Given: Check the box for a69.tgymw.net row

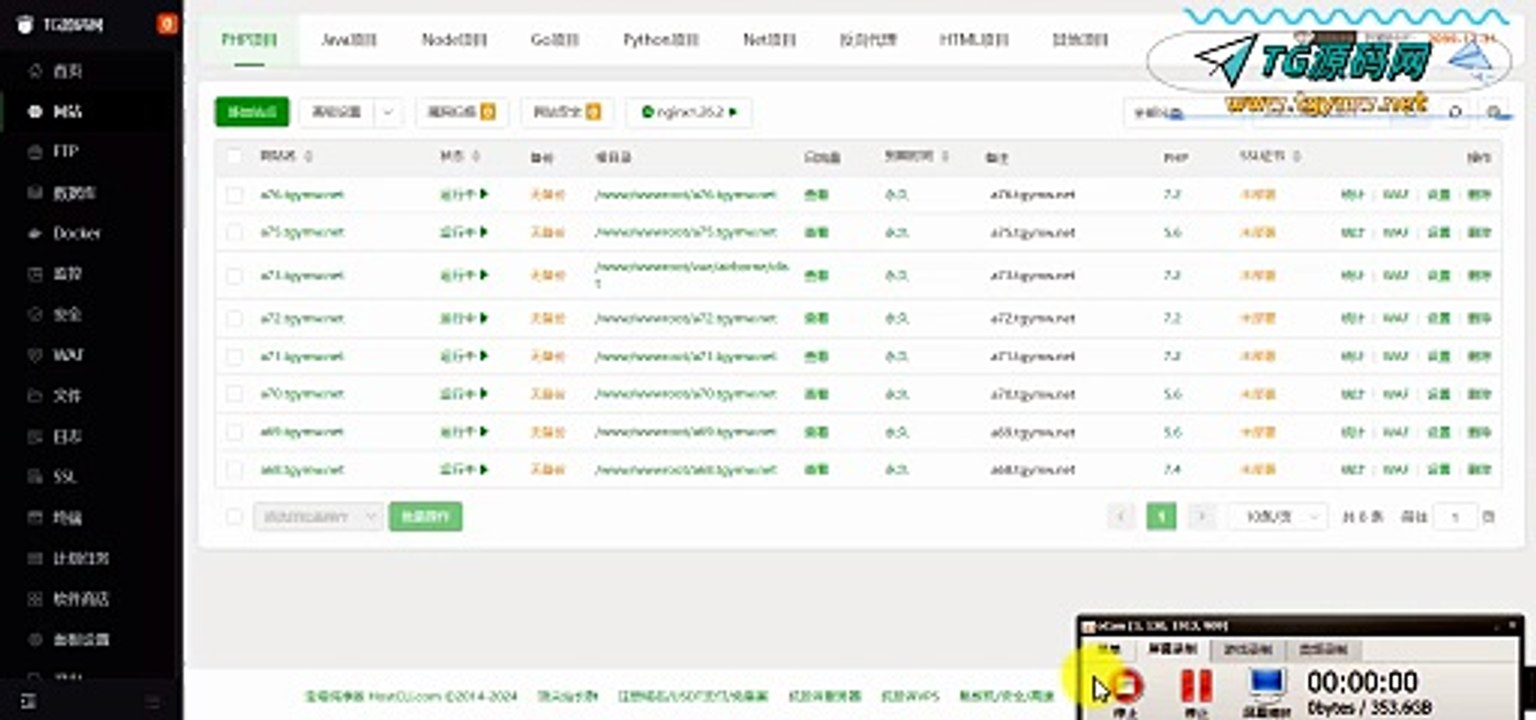Looking at the screenshot, I should [234, 432].
